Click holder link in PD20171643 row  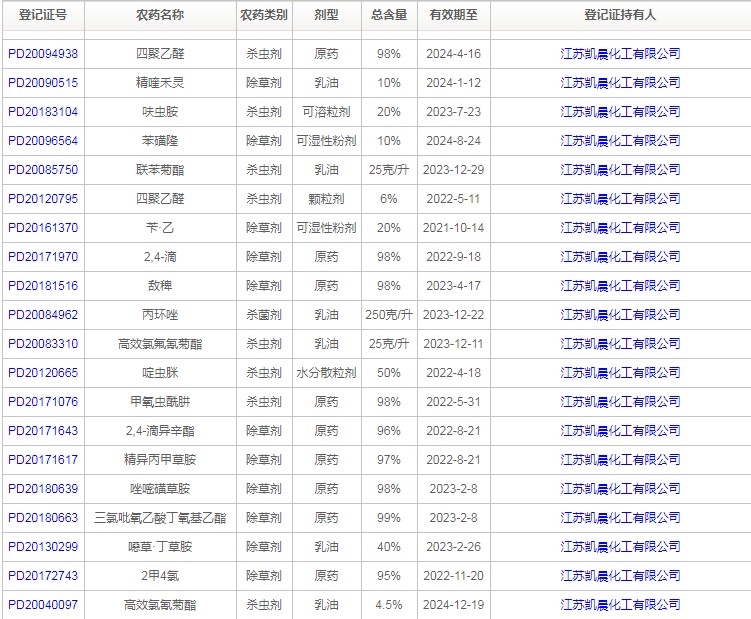[x=620, y=431]
